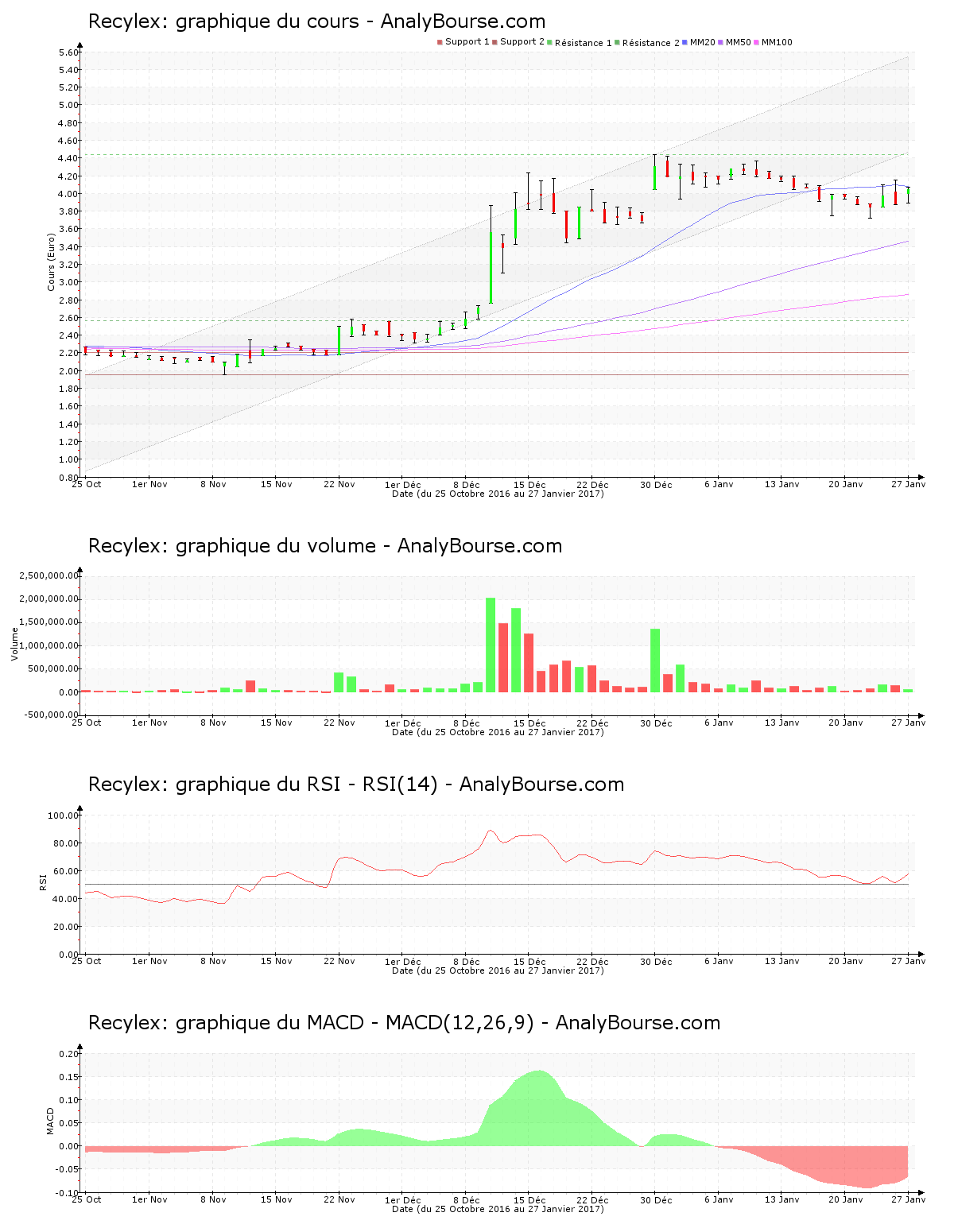
Task: Click the blue MM20 legend color square
Action: point(685,42)
